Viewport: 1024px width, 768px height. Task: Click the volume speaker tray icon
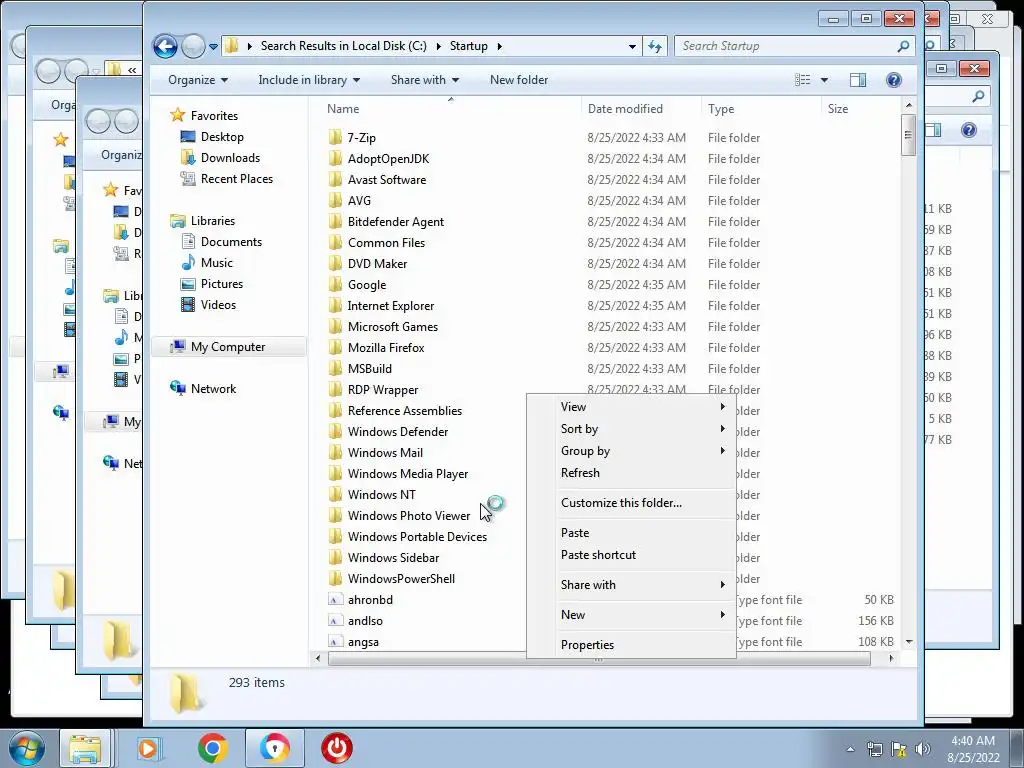coord(923,749)
